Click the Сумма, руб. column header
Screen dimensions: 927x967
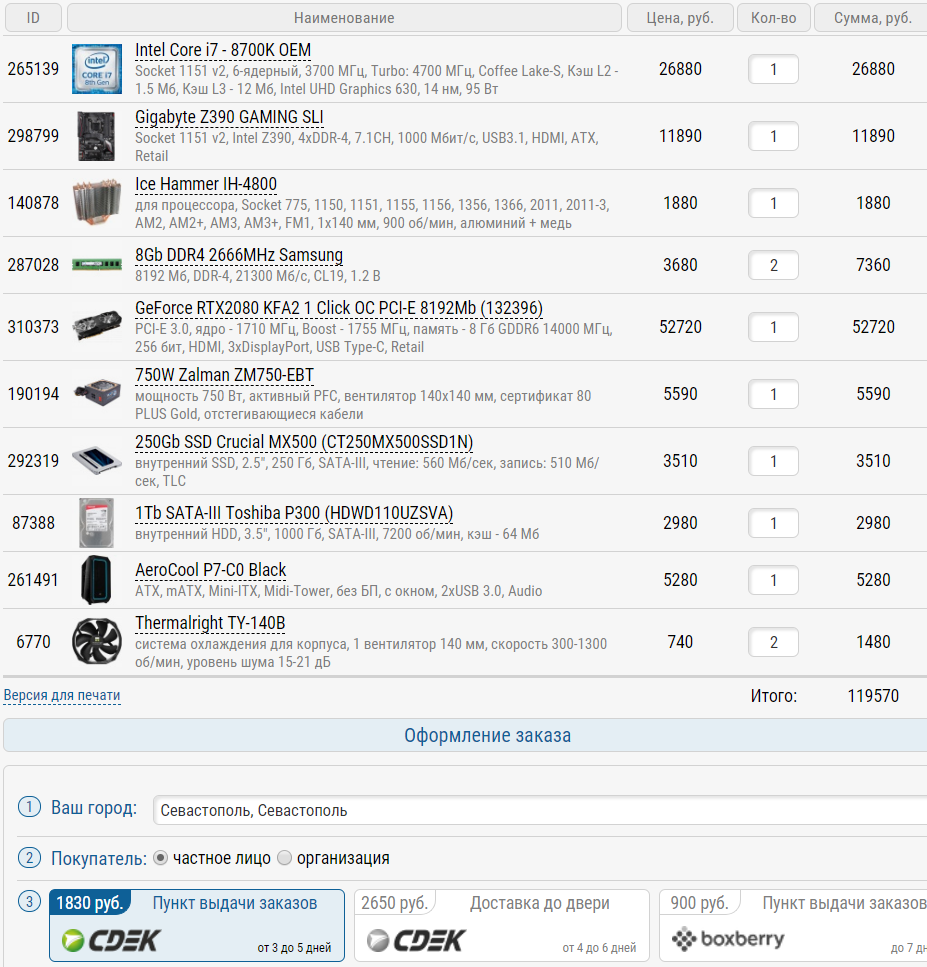[873, 18]
